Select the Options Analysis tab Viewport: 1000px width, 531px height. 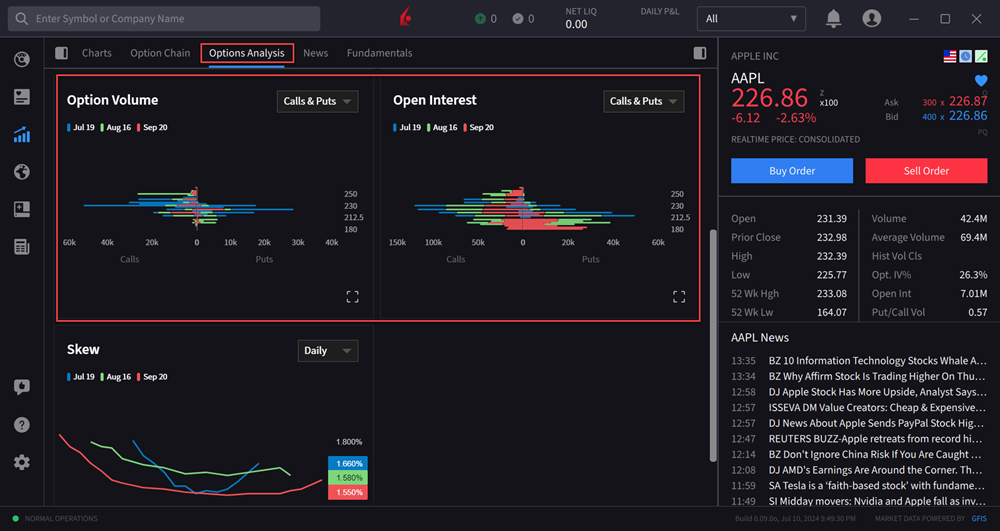247,53
